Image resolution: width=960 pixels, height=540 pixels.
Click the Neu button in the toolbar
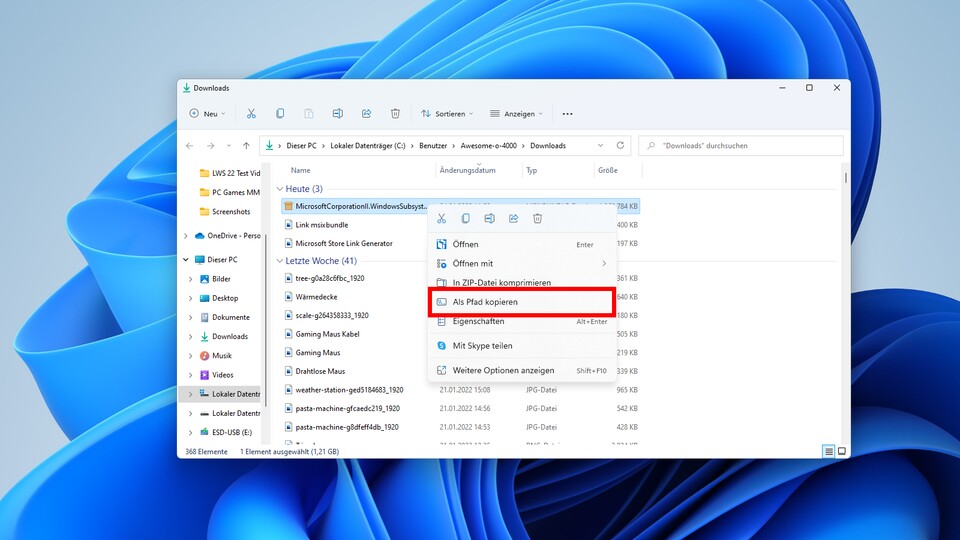(206, 114)
